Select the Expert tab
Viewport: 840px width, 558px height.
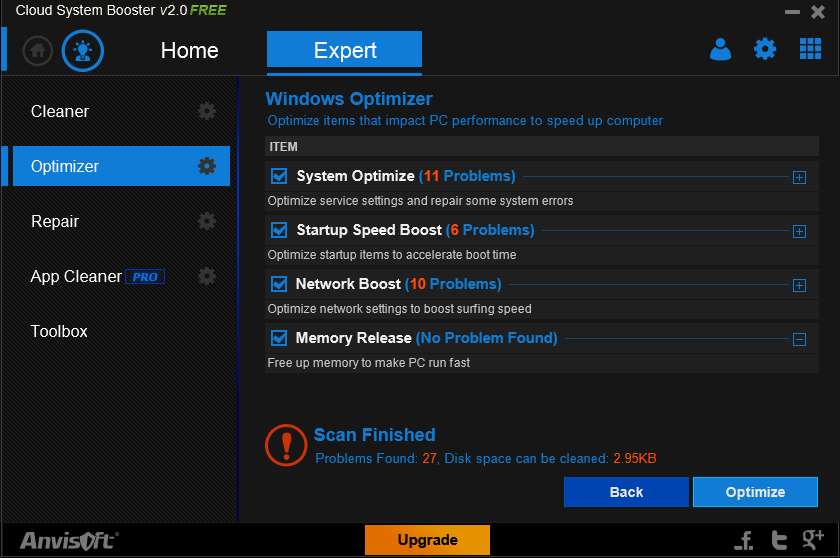point(344,50)
